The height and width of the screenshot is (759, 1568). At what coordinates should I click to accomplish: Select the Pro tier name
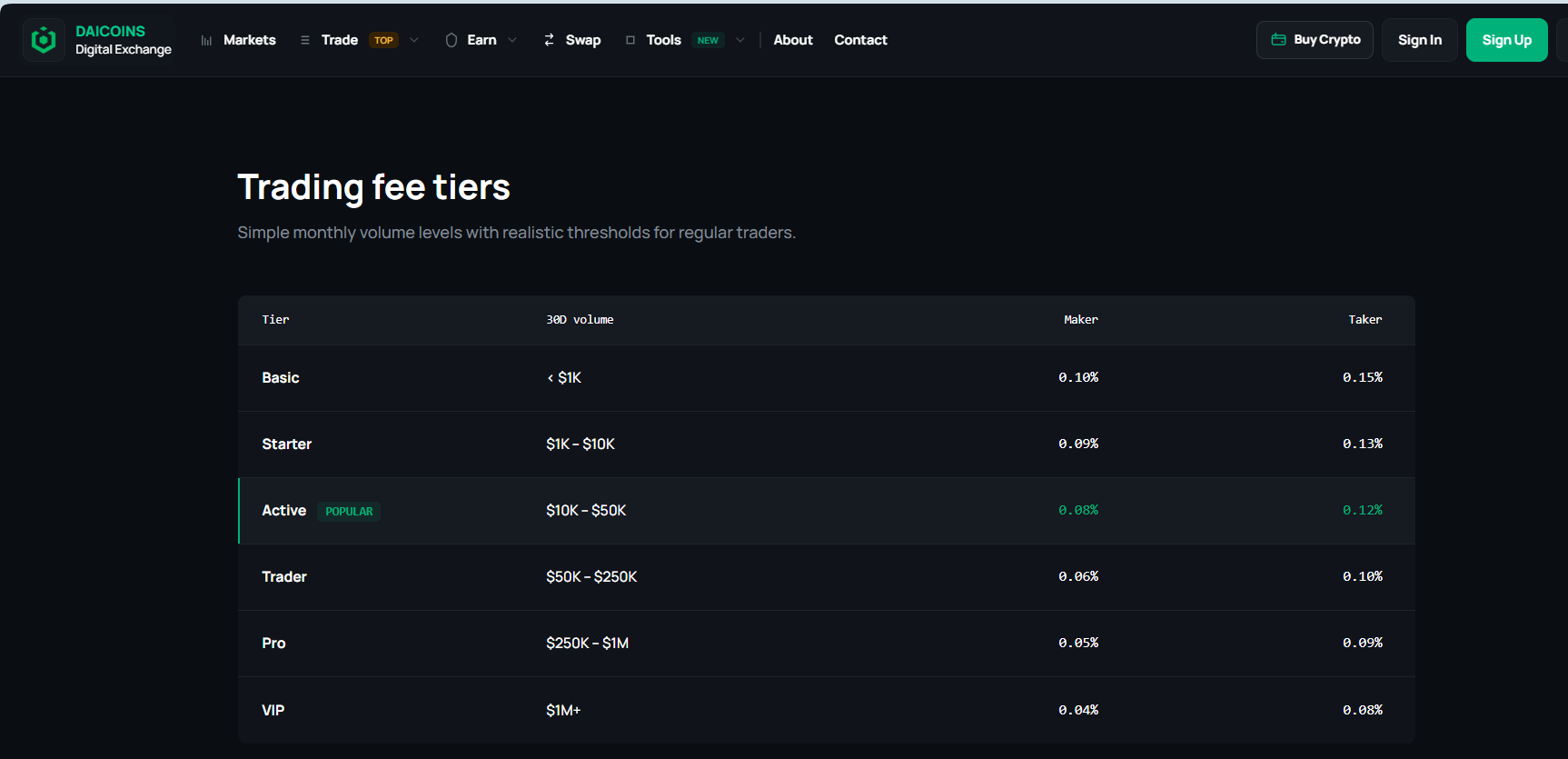point(273,644)
